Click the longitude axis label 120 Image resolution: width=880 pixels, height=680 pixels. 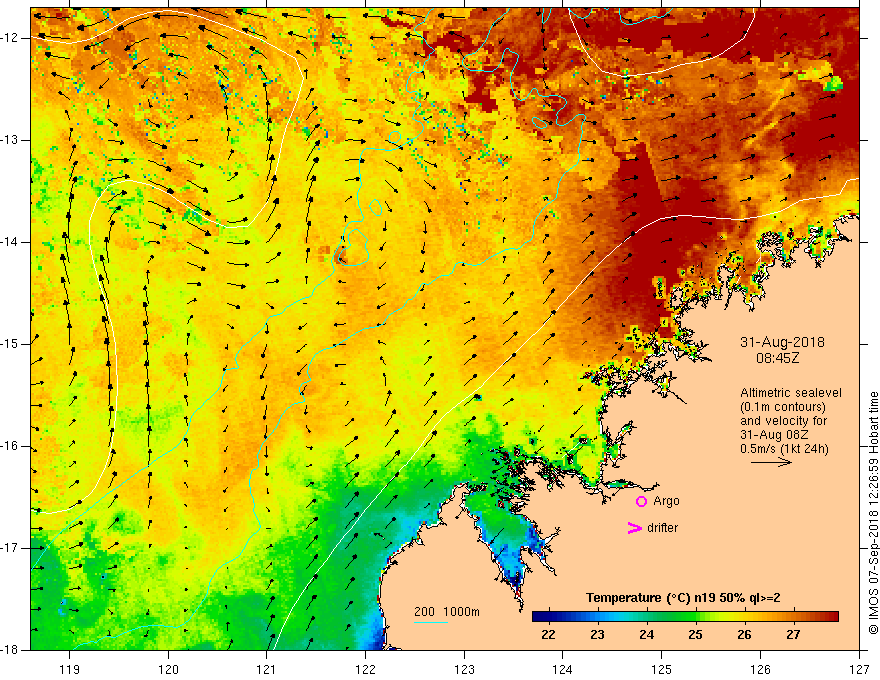168,669
